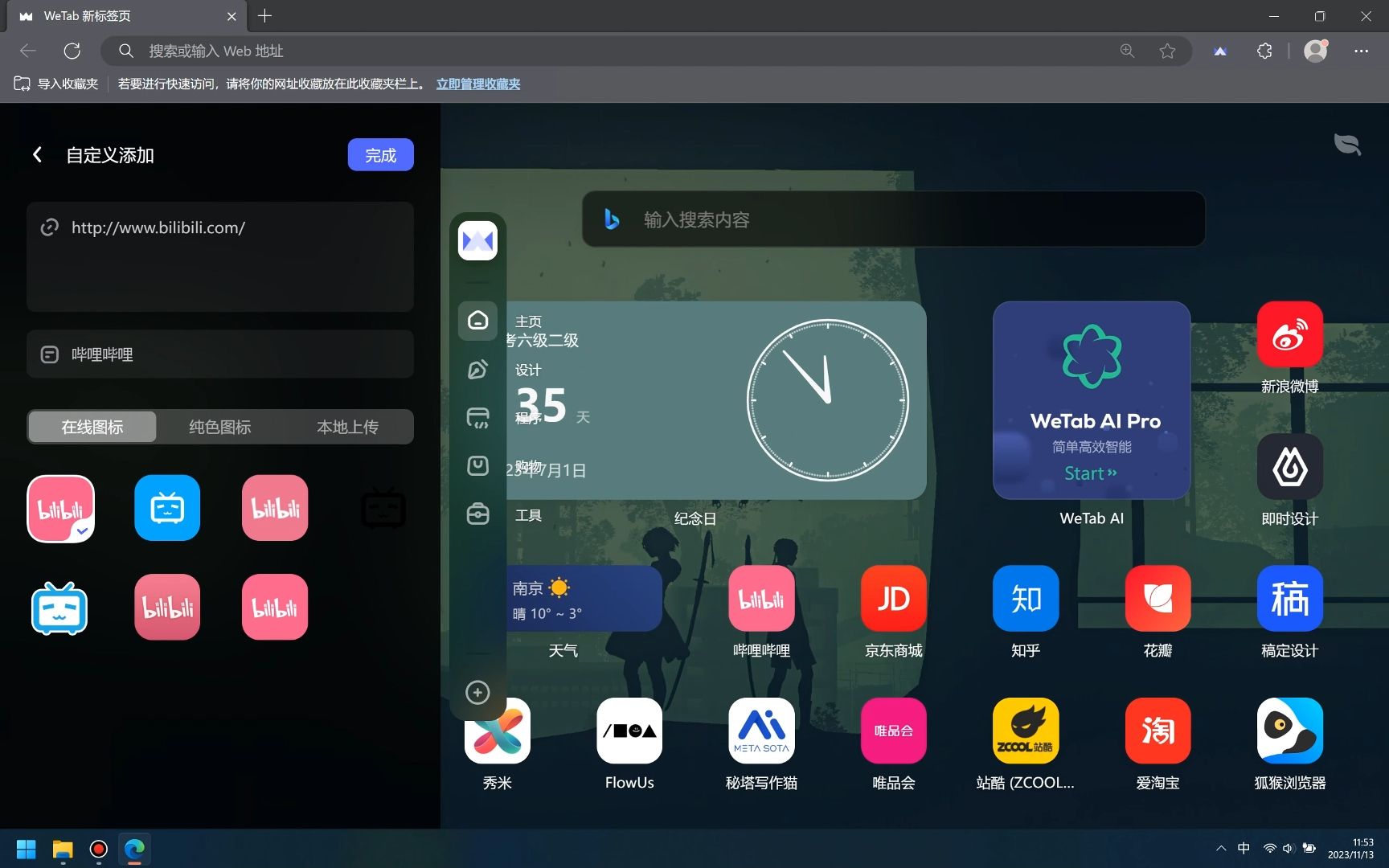
Task: Close the WeTab 新标签页 tab
Action: point(231,16)
